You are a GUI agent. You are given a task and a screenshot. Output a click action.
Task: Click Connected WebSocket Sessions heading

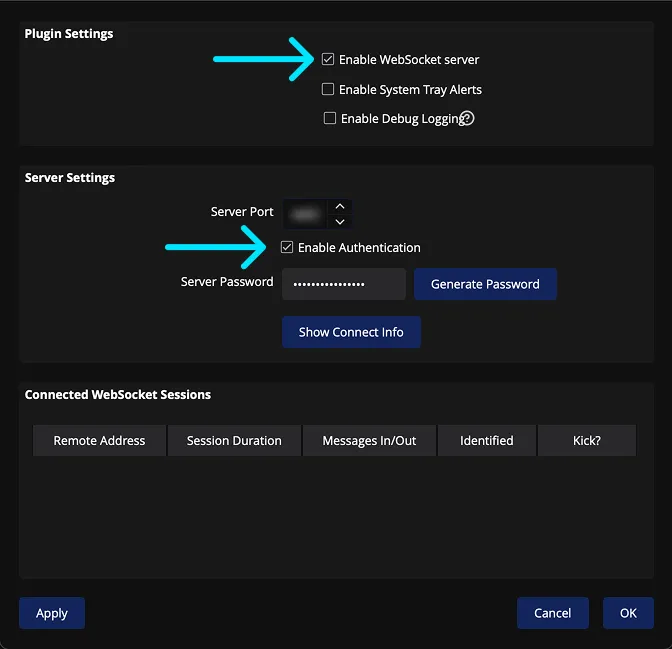click(117, 394)
